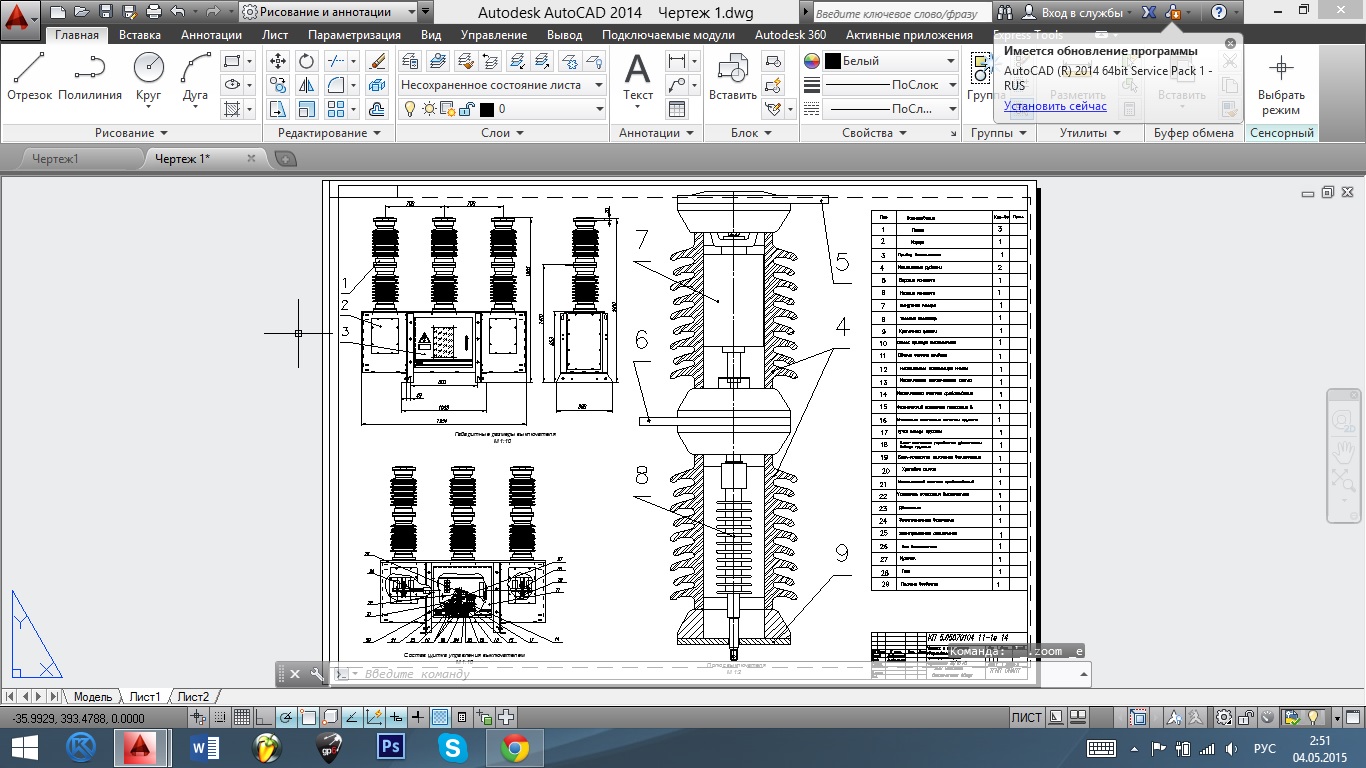1366x768 pixels.
Task: Click the new drawing tab plus button
Action: [x=285, y=158]
